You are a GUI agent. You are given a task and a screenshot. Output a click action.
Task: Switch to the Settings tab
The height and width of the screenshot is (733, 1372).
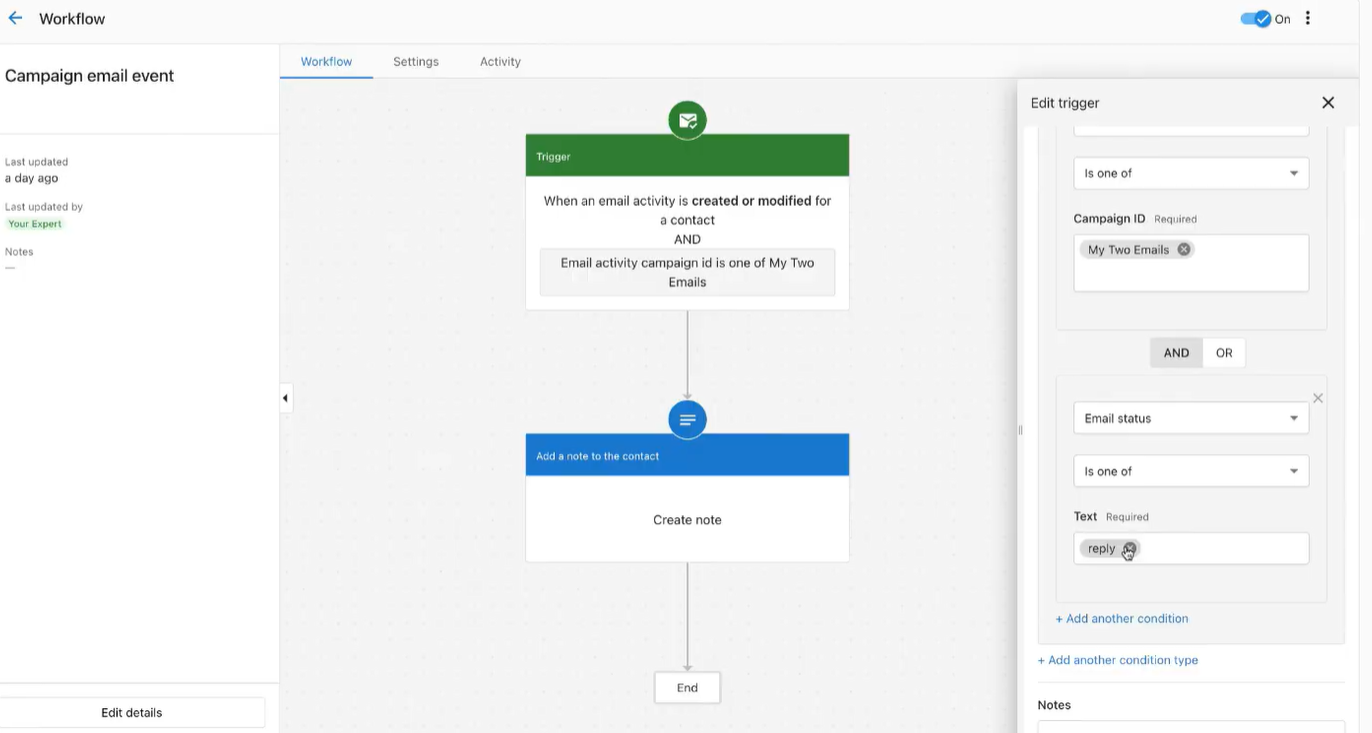416,61
